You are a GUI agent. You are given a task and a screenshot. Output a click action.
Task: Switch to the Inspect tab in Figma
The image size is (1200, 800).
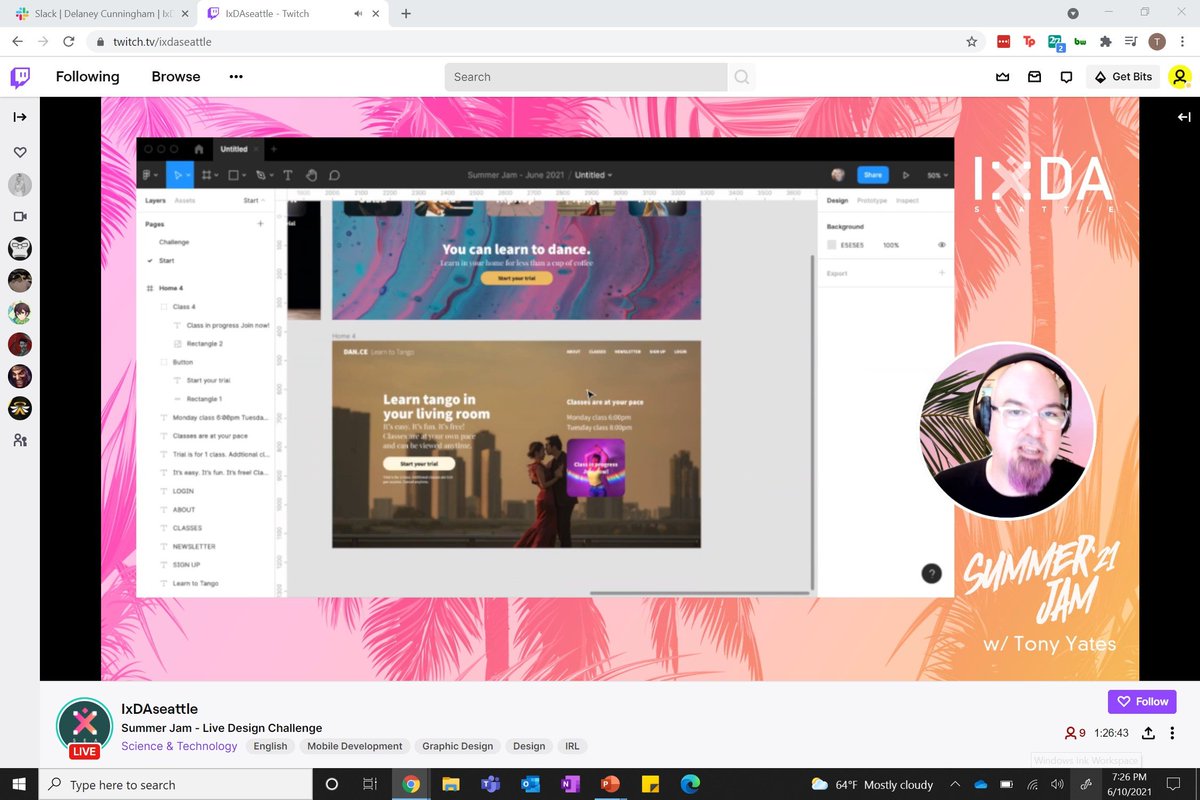pos(907,201)
